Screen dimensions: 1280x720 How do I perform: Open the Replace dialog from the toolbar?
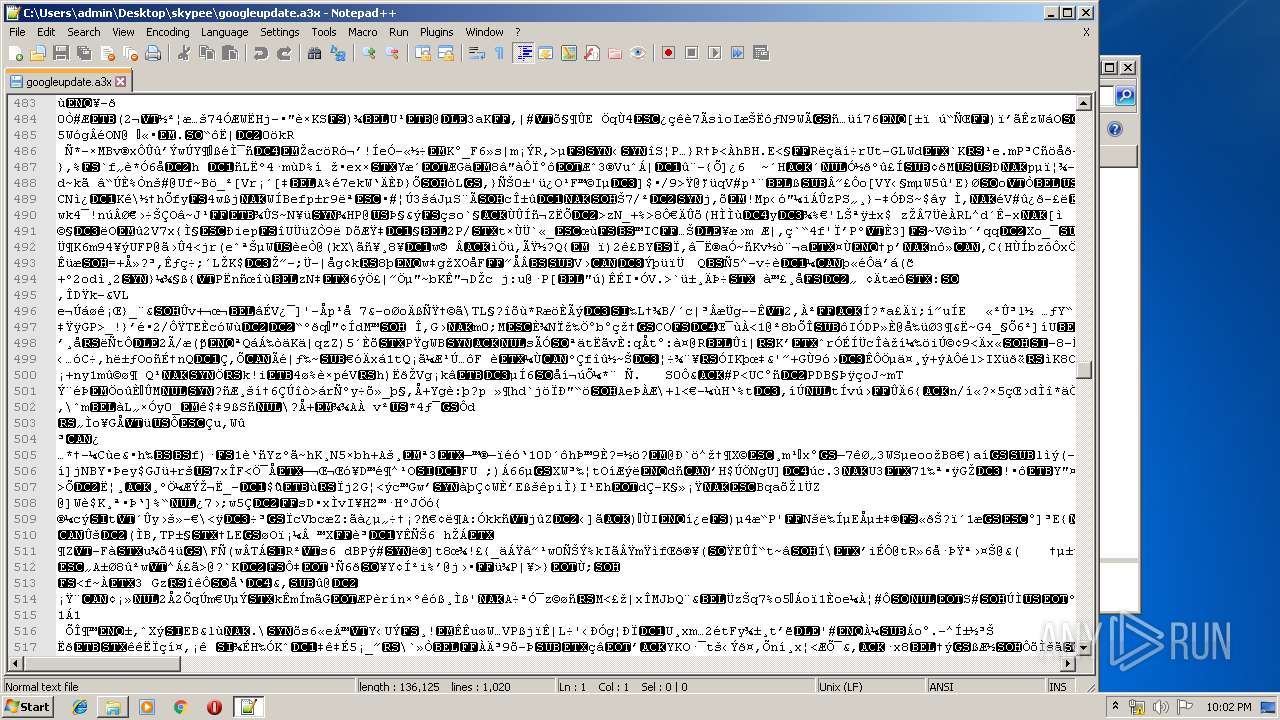[x=336, y=53]
